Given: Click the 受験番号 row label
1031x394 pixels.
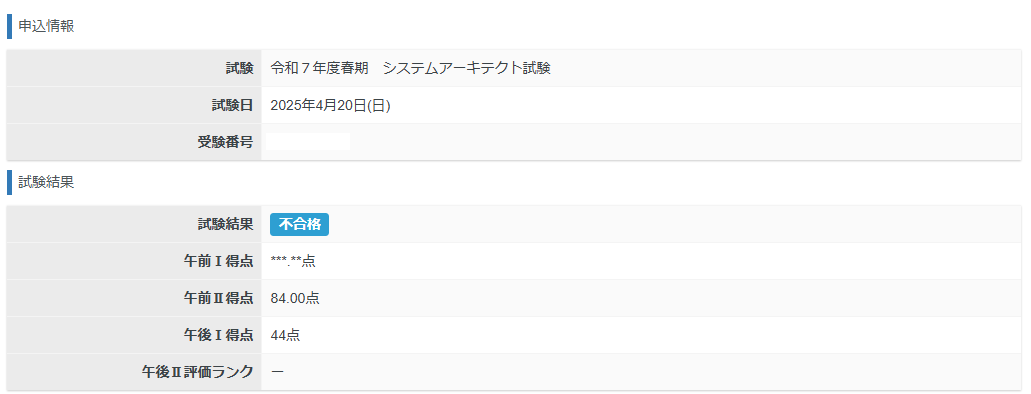Looking at the screenshot, I should (x=226, y=141).
